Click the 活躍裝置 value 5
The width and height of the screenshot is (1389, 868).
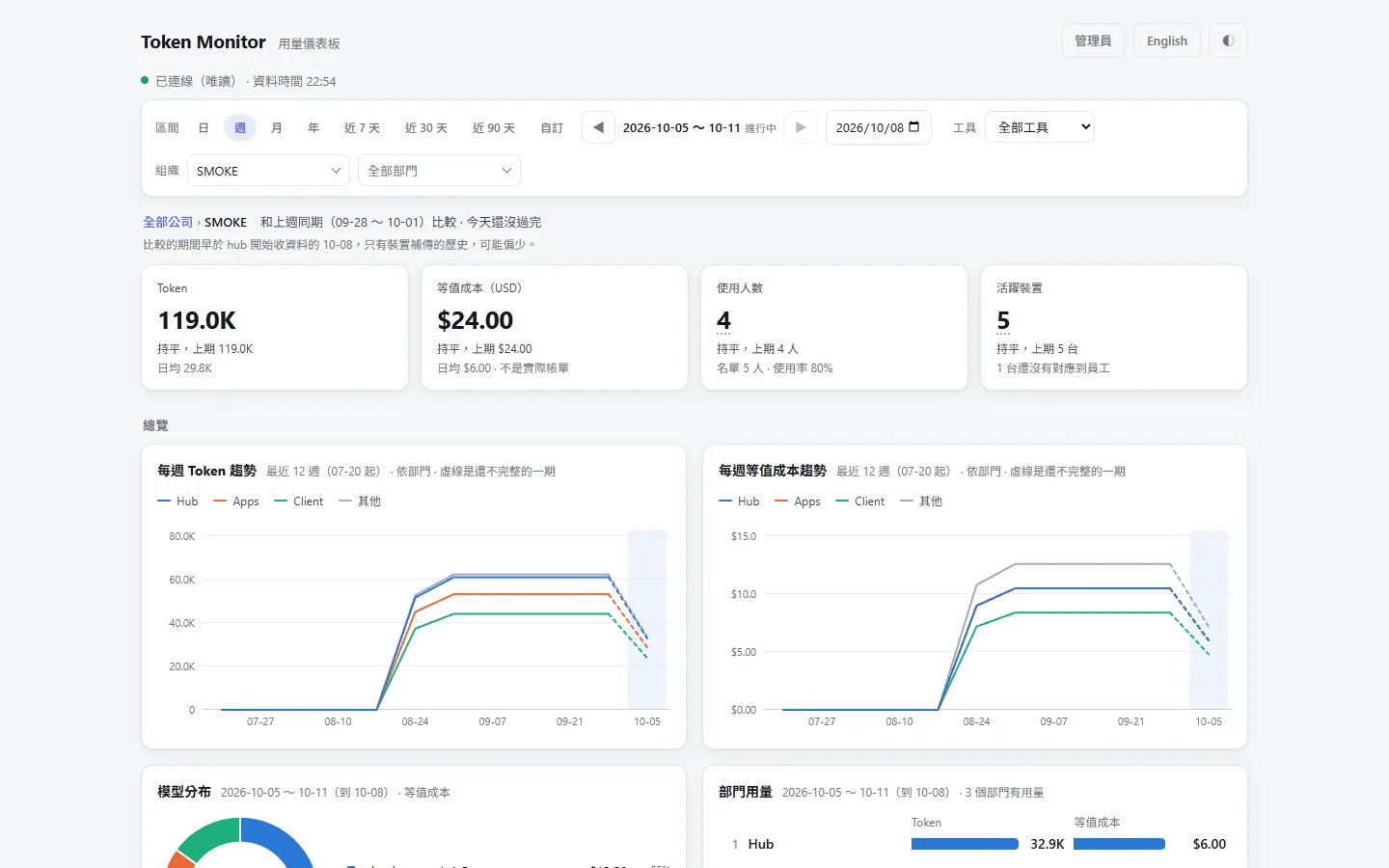click(1003, 320)
